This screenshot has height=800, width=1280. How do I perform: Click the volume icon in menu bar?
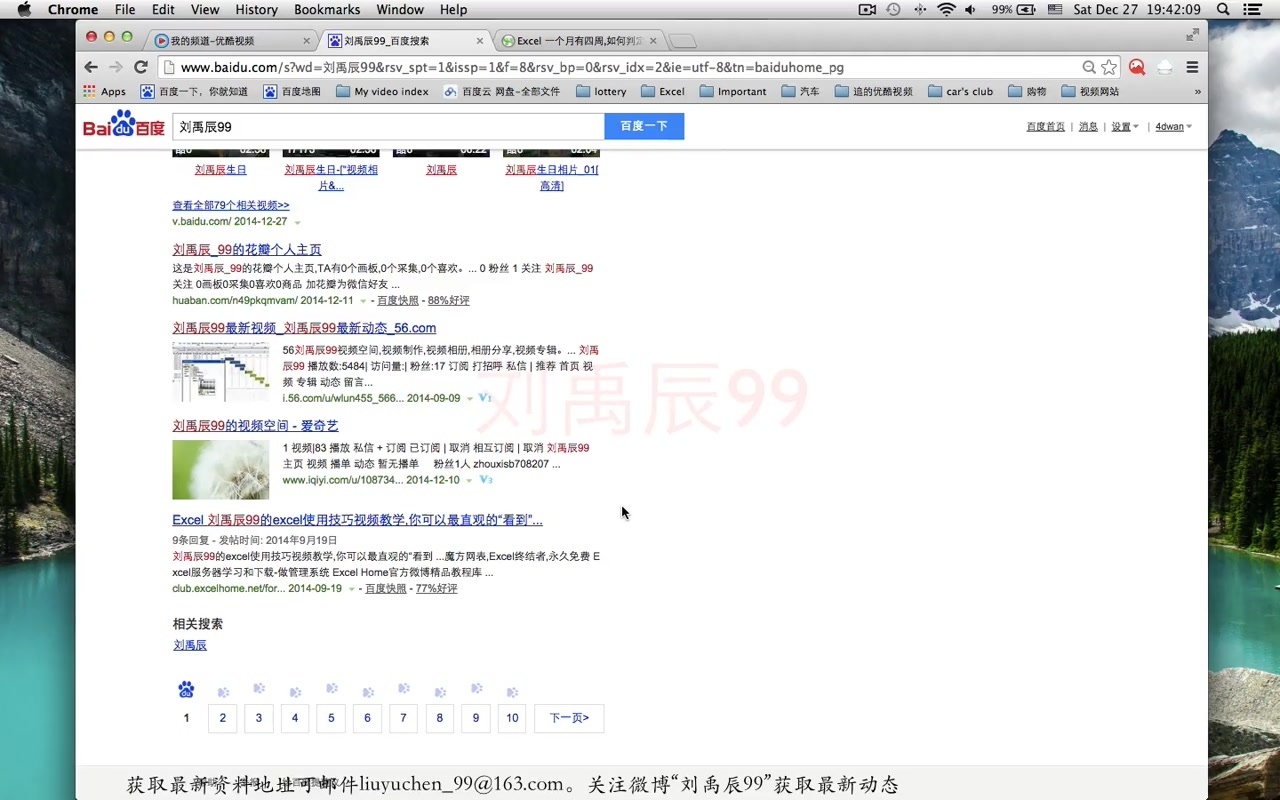pos(970,9)
